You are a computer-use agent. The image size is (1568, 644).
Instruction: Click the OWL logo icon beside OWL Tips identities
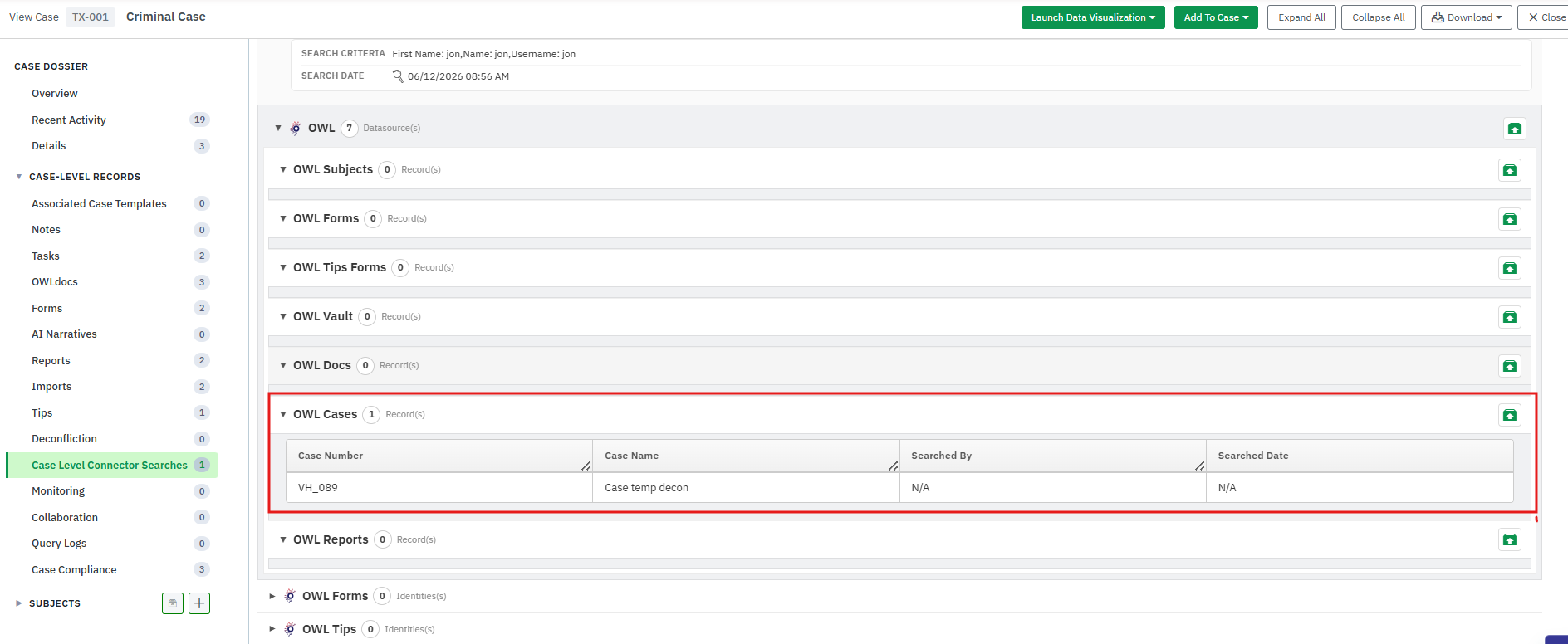(290, 629)
